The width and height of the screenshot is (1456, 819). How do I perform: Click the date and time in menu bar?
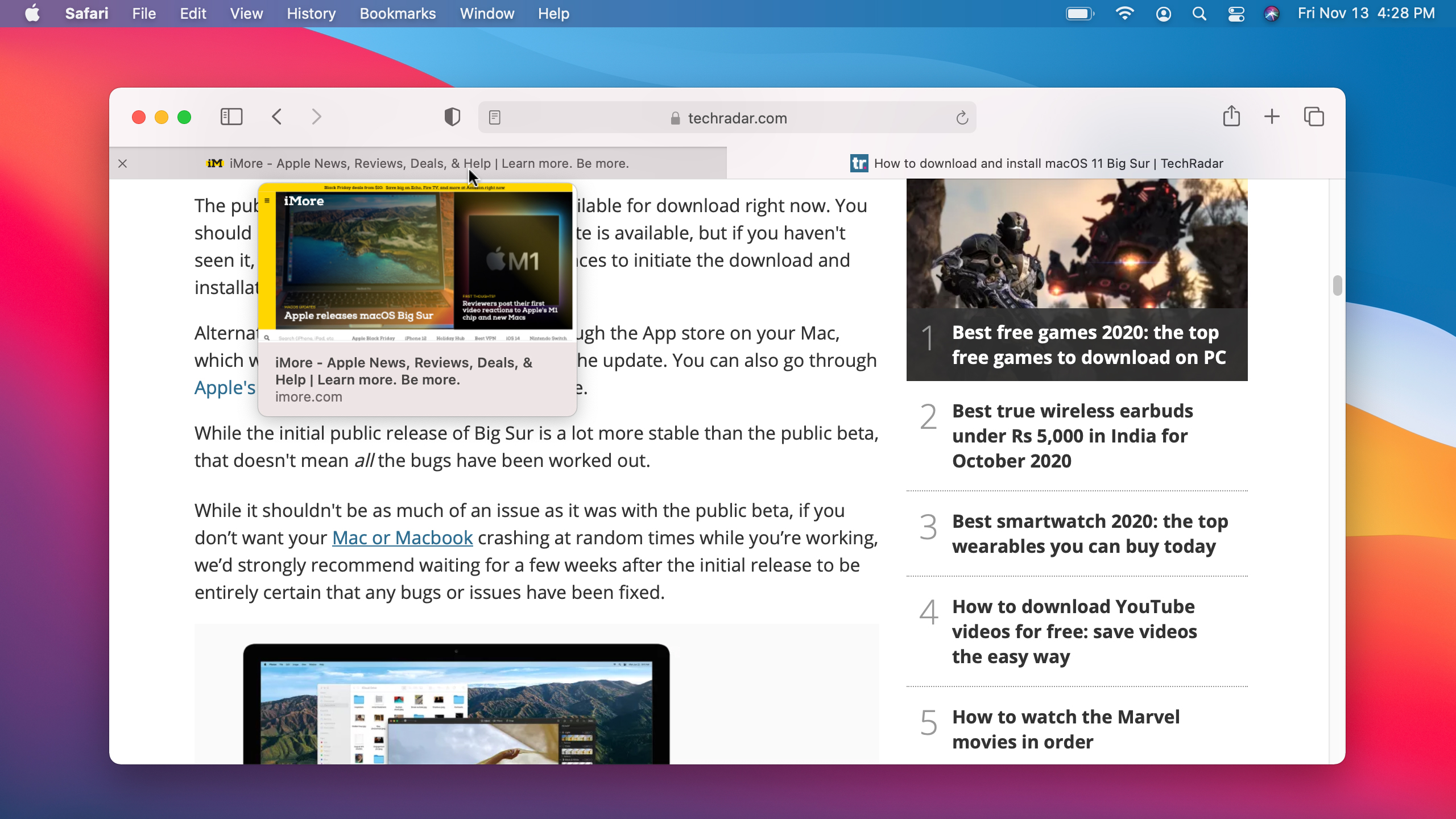tap(1366, 14)
